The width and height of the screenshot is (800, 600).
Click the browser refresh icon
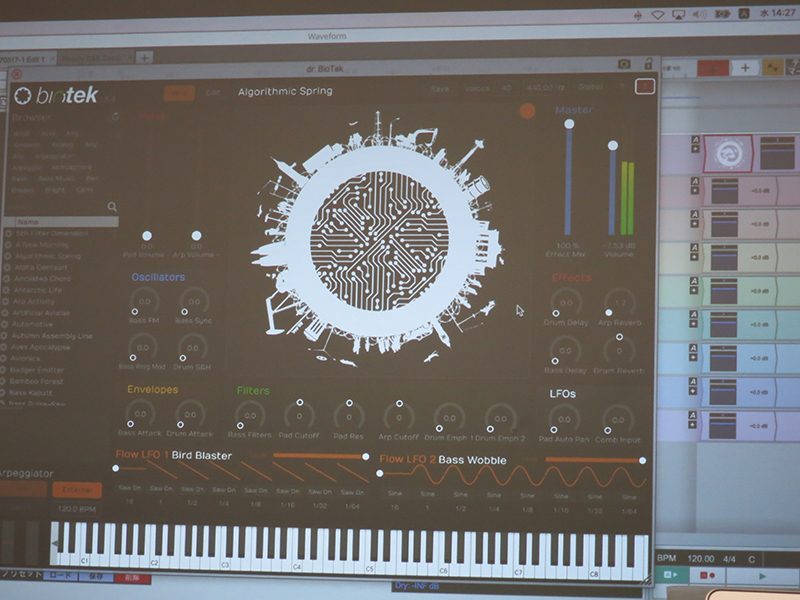point(114,116)
